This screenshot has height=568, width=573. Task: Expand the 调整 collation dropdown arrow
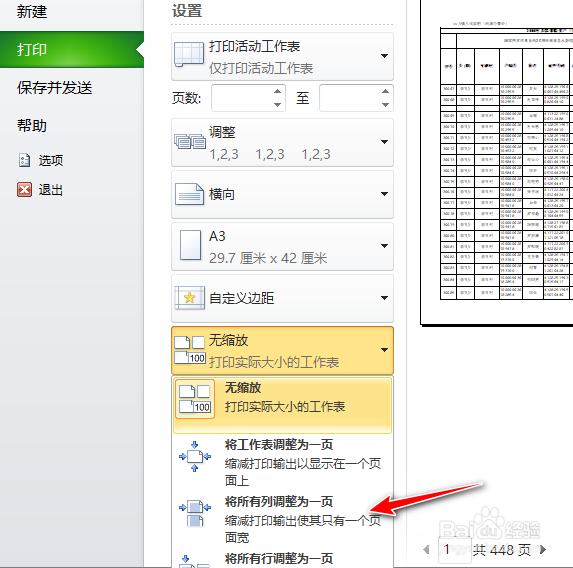[x=384, y=142]
